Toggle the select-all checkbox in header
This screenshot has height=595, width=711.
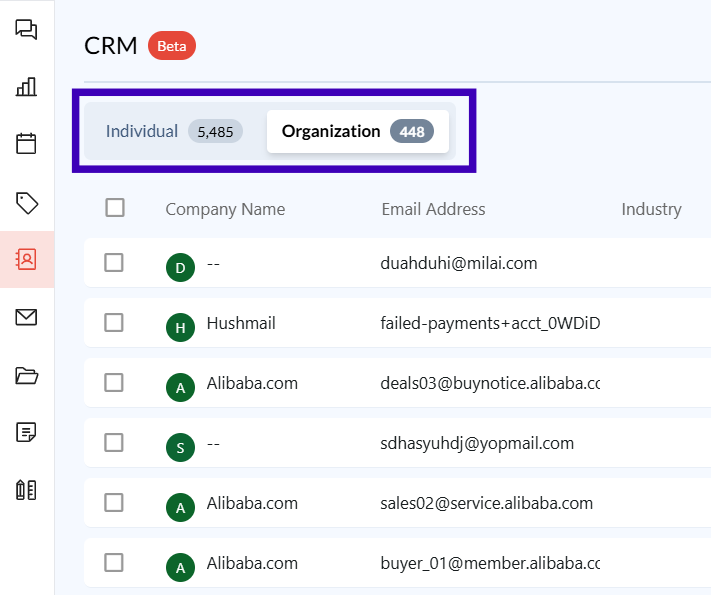(x=115, y=208)
